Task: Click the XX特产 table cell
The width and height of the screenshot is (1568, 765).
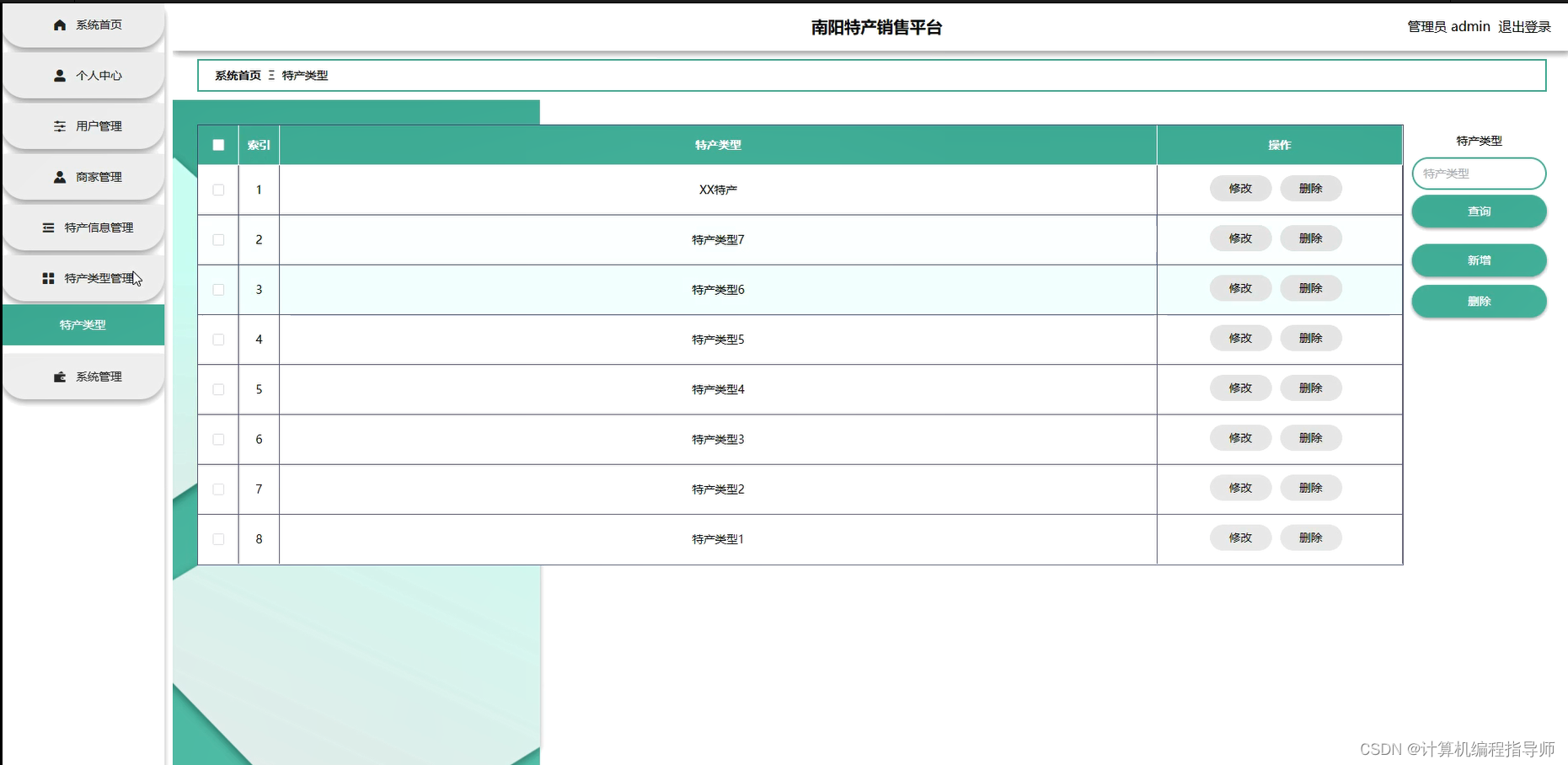Action: point(718,190)
